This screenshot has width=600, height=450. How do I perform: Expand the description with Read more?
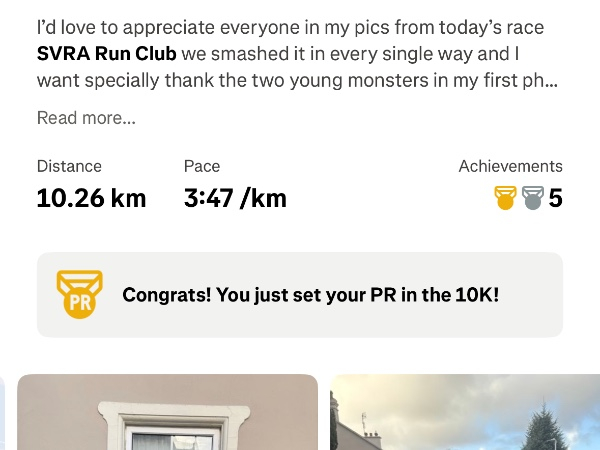click(x=86, y=118)
